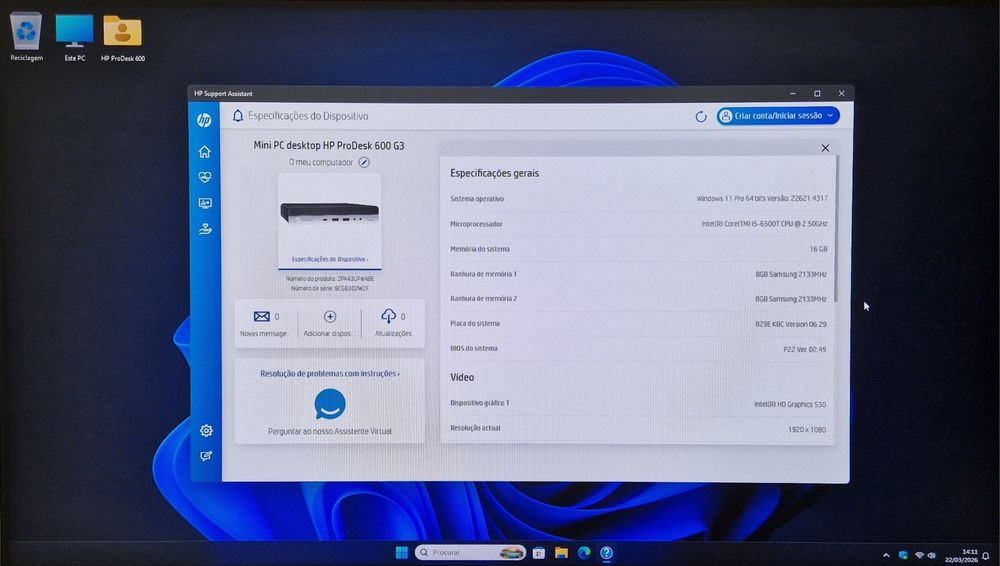Image resolution: width=1000 pixels, height=566 pixels.
Task: Open the taskbar notification bell
Action: click(987, 556)
